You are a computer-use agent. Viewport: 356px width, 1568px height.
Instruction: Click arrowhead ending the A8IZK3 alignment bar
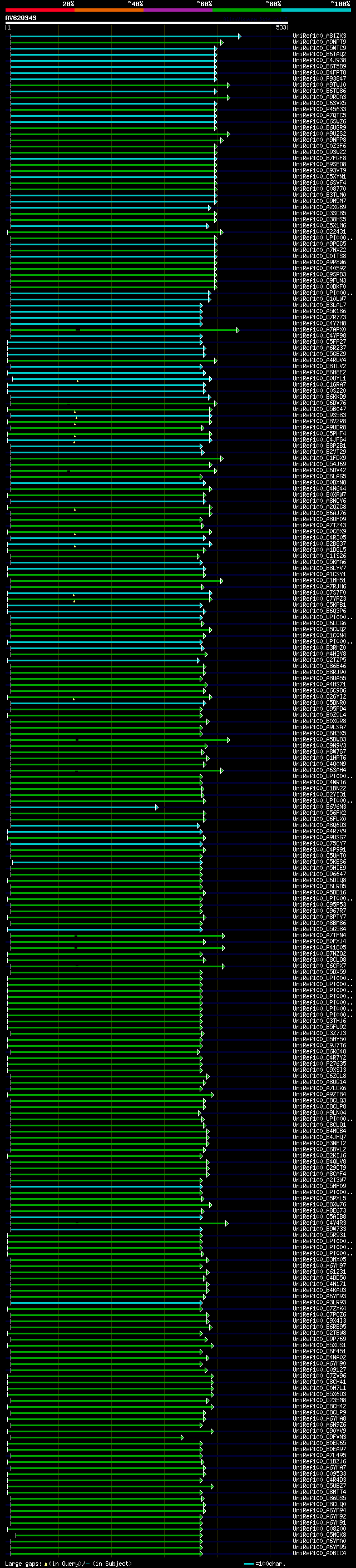(x=239, y=37)
